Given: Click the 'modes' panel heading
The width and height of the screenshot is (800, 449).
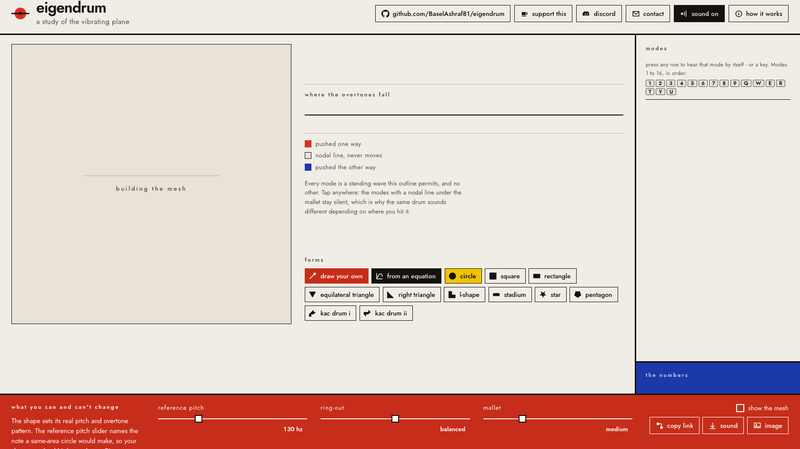Looking at the screenshot, I should pos(656,48).
